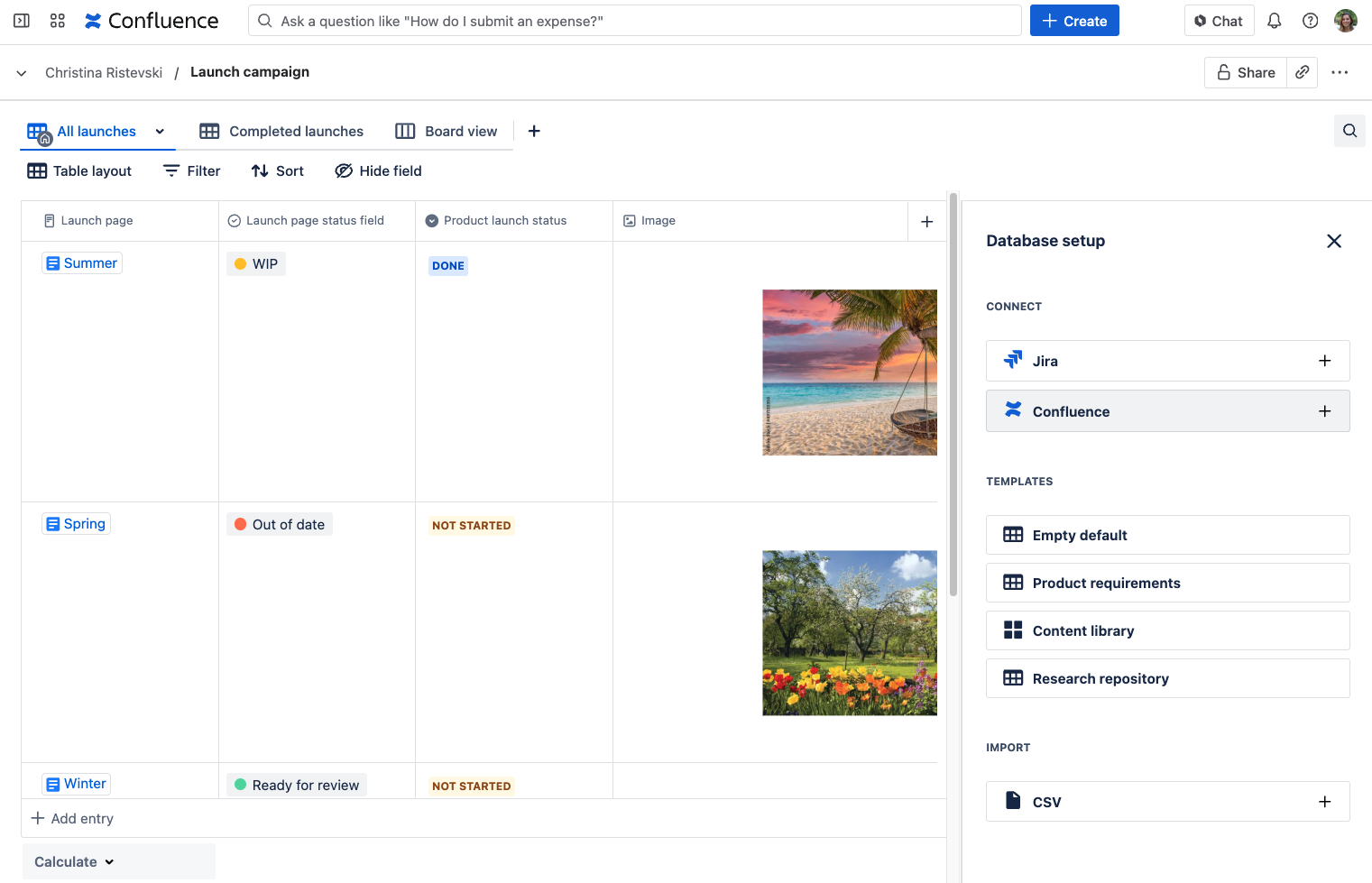Close the Database setup panel

coord(1334,241)
